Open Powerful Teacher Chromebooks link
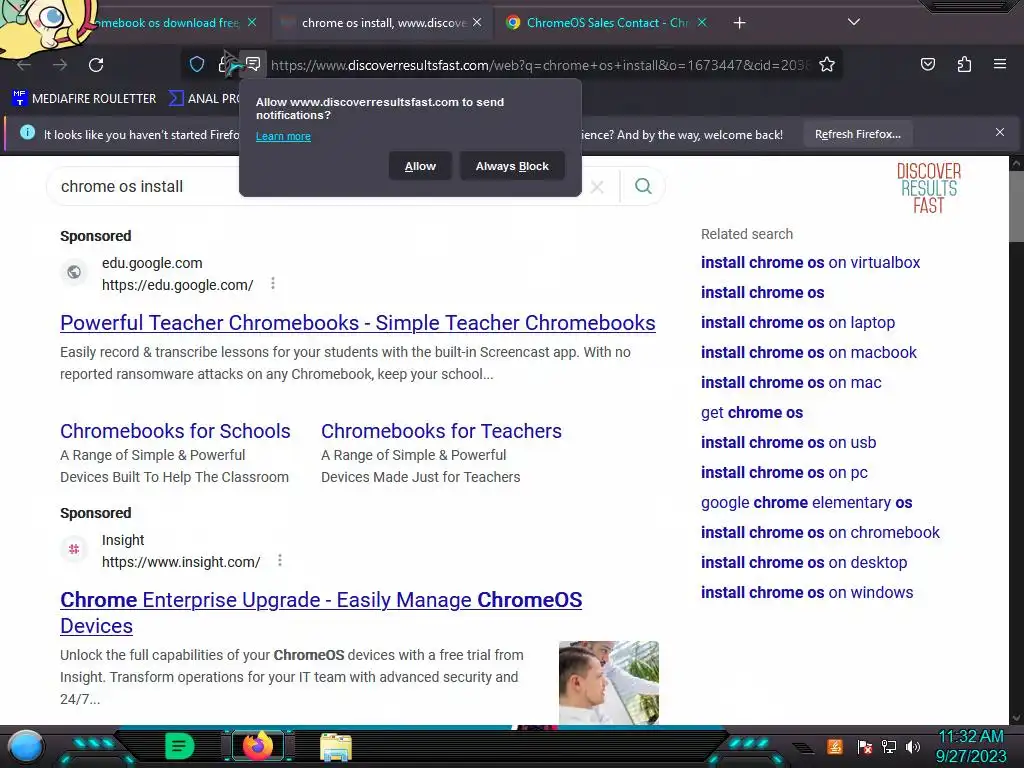Screen dimensions: 1024x768 pyautogui.click(x=358, y=323)
